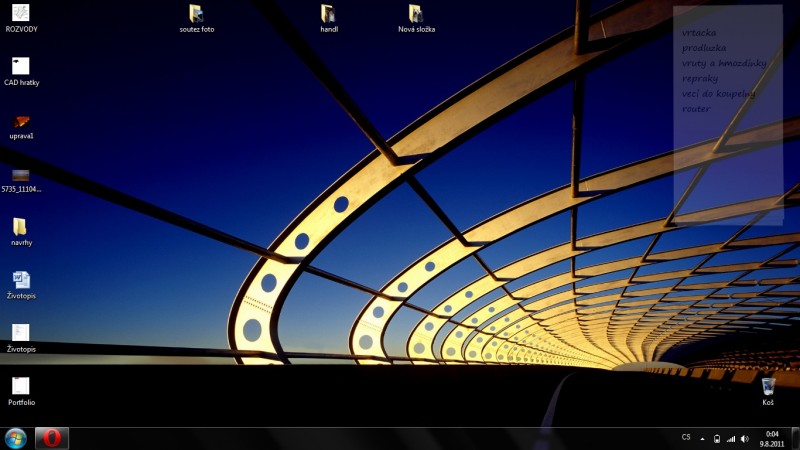Select the CAD hratky desktop icon
This screenshot has width=800, height=450.
tap(21, 67)
